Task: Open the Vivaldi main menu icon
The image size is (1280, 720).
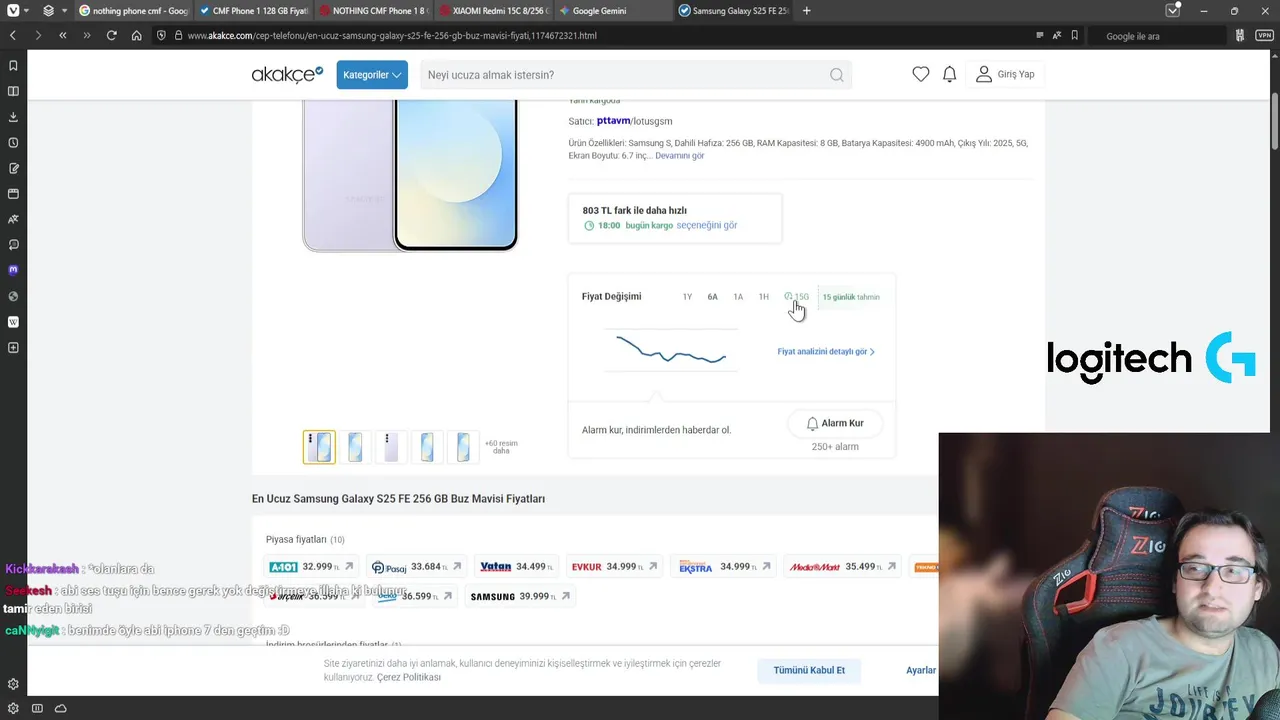Action: (12, 11)
